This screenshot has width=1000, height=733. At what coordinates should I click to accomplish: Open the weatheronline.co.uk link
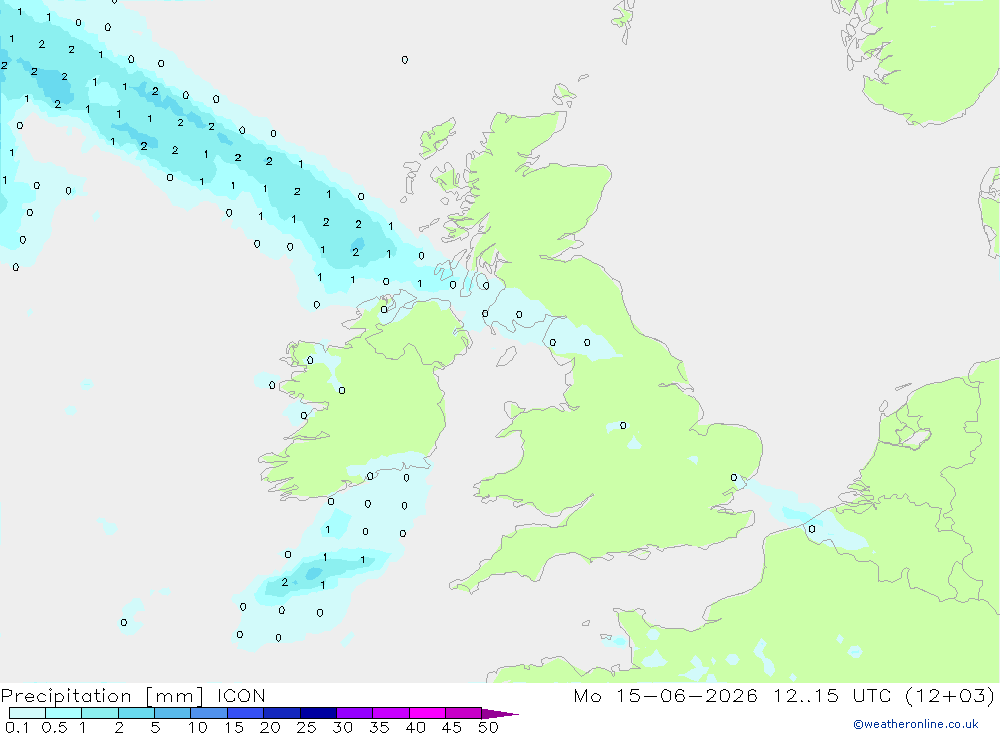click(916, 724)
